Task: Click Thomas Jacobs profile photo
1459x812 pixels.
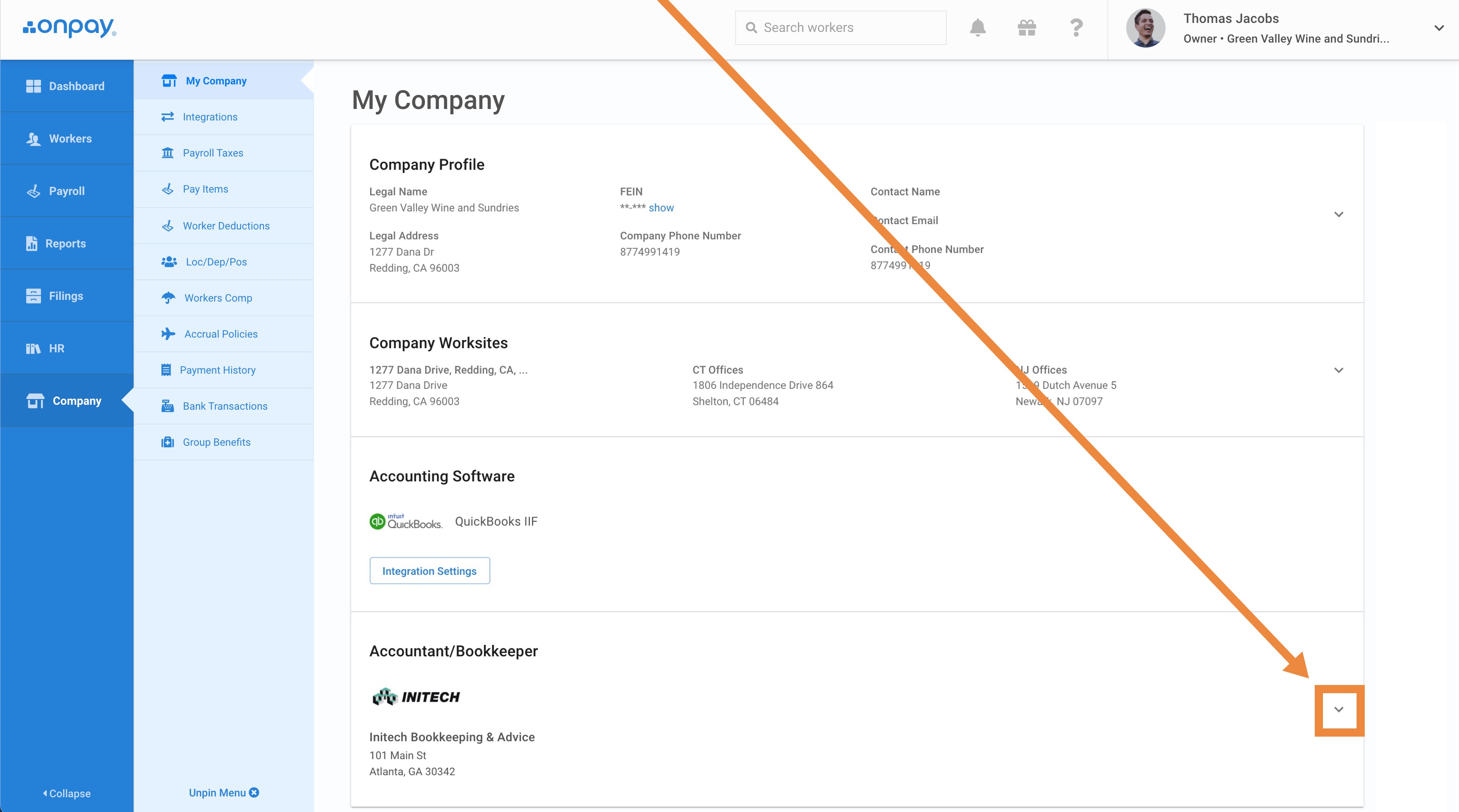Action: coord(1145,28)
